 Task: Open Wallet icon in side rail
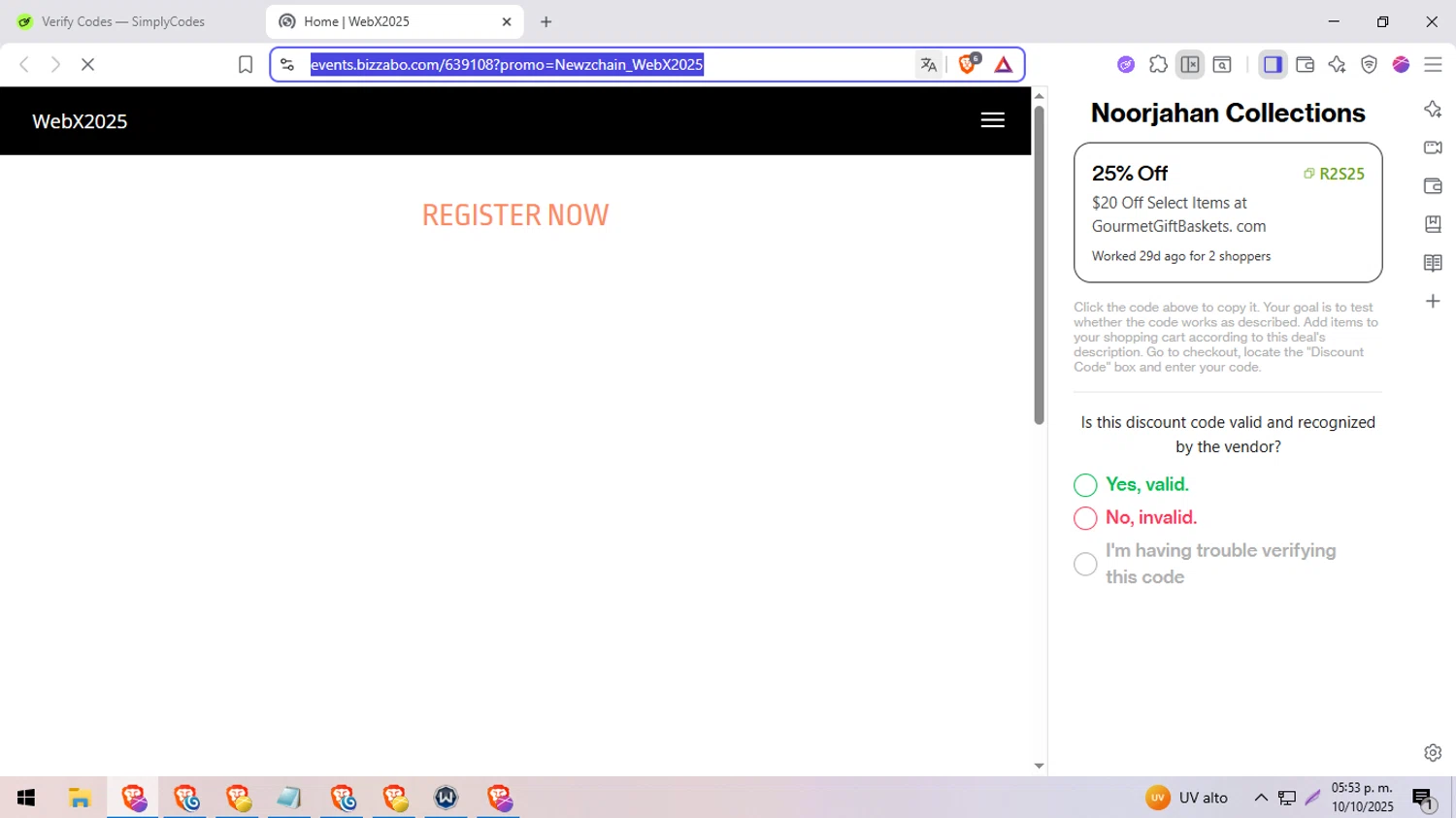1433,185
